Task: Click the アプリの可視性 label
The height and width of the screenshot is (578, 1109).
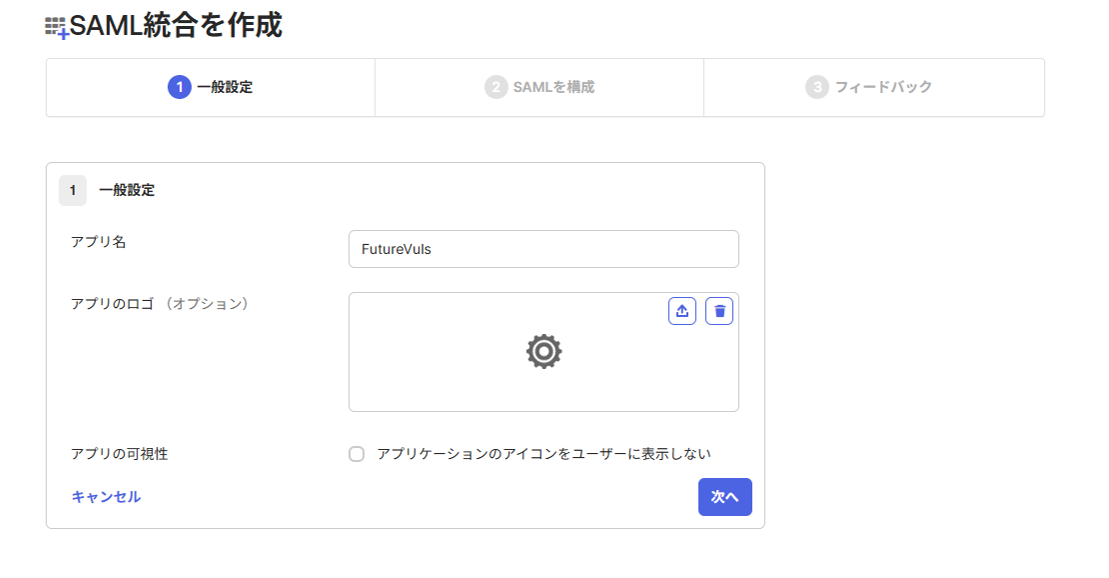Action: [120, 454]
